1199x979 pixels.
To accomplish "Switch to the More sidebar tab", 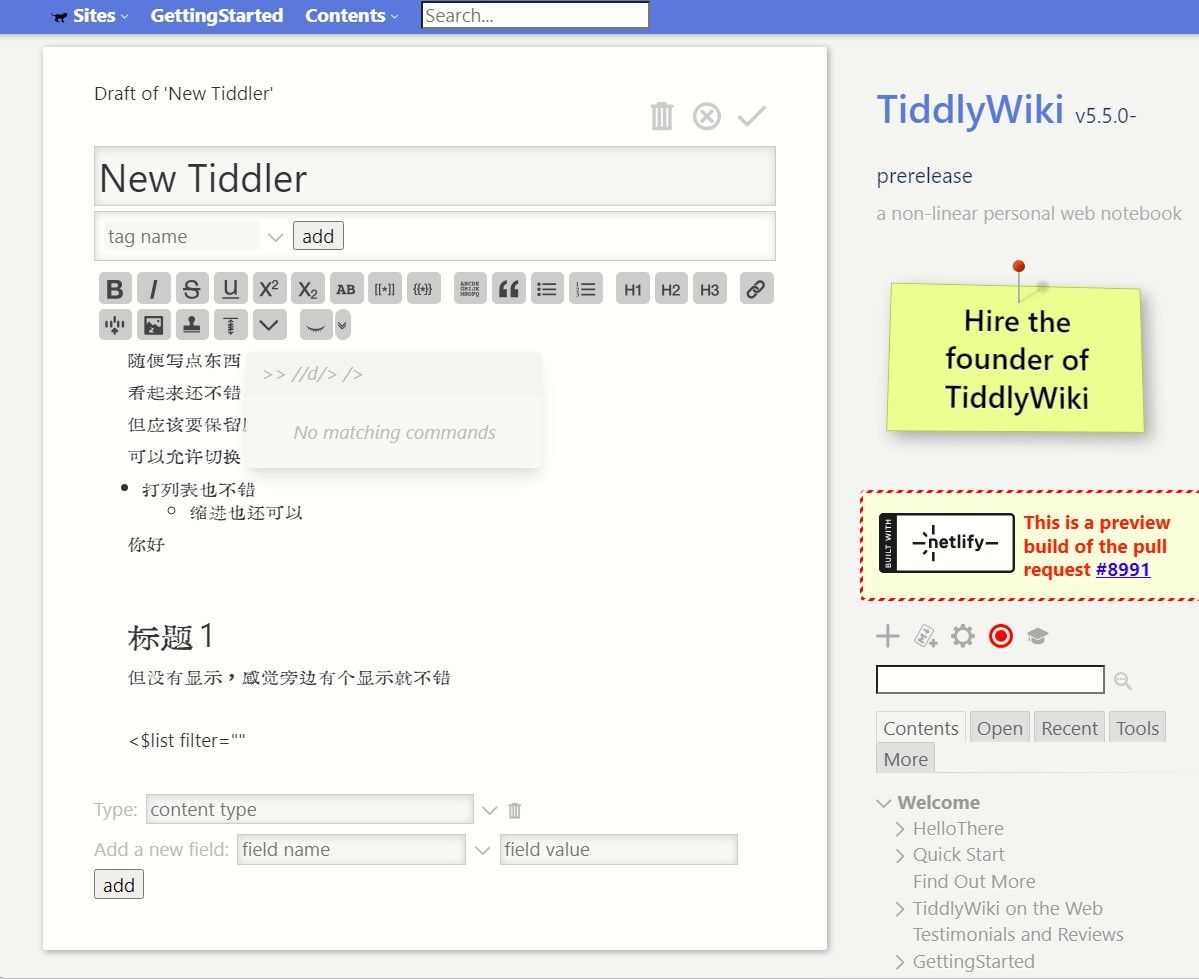I will click(905, 759).
